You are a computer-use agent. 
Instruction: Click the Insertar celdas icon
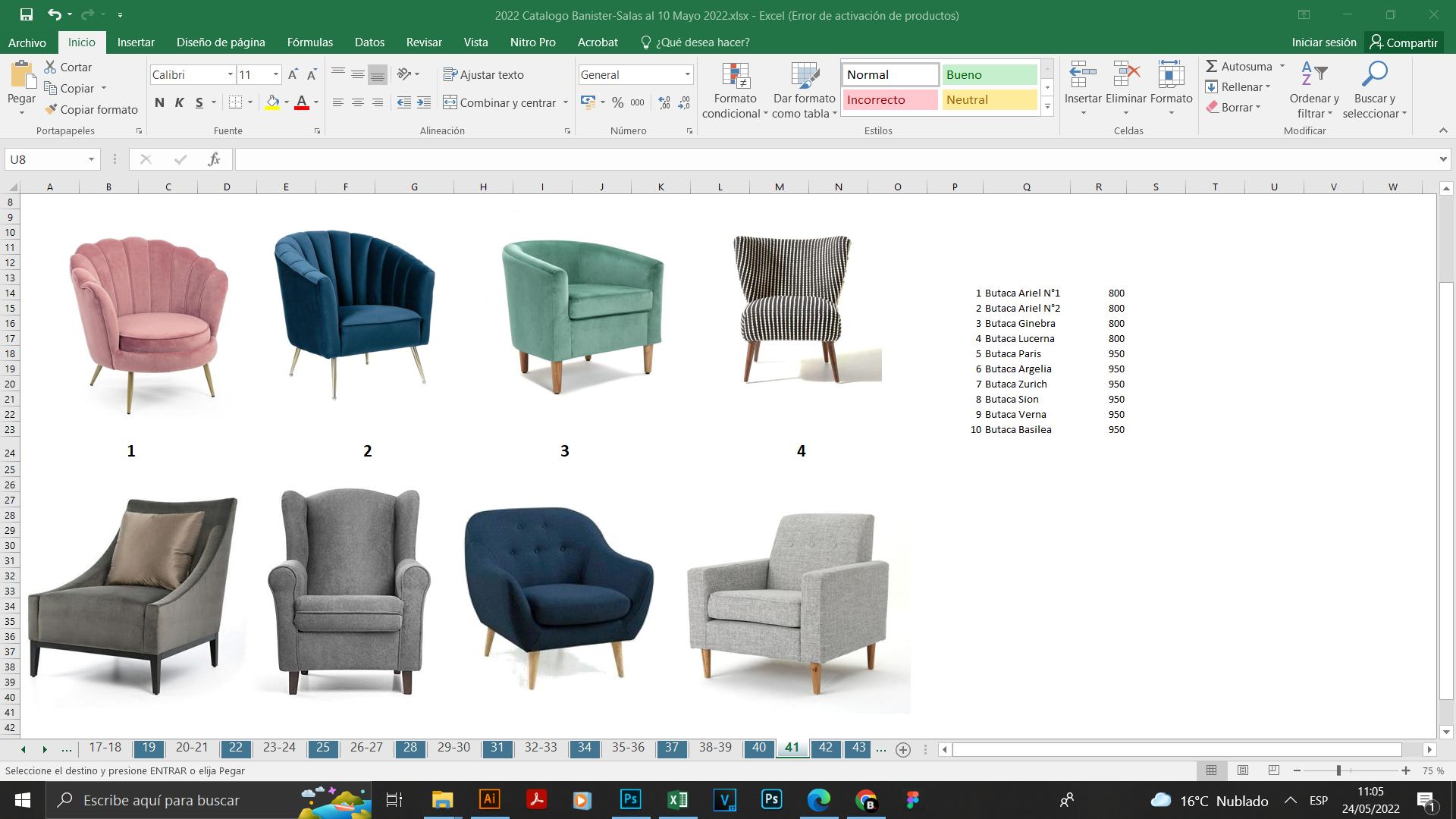point(1082,76)
